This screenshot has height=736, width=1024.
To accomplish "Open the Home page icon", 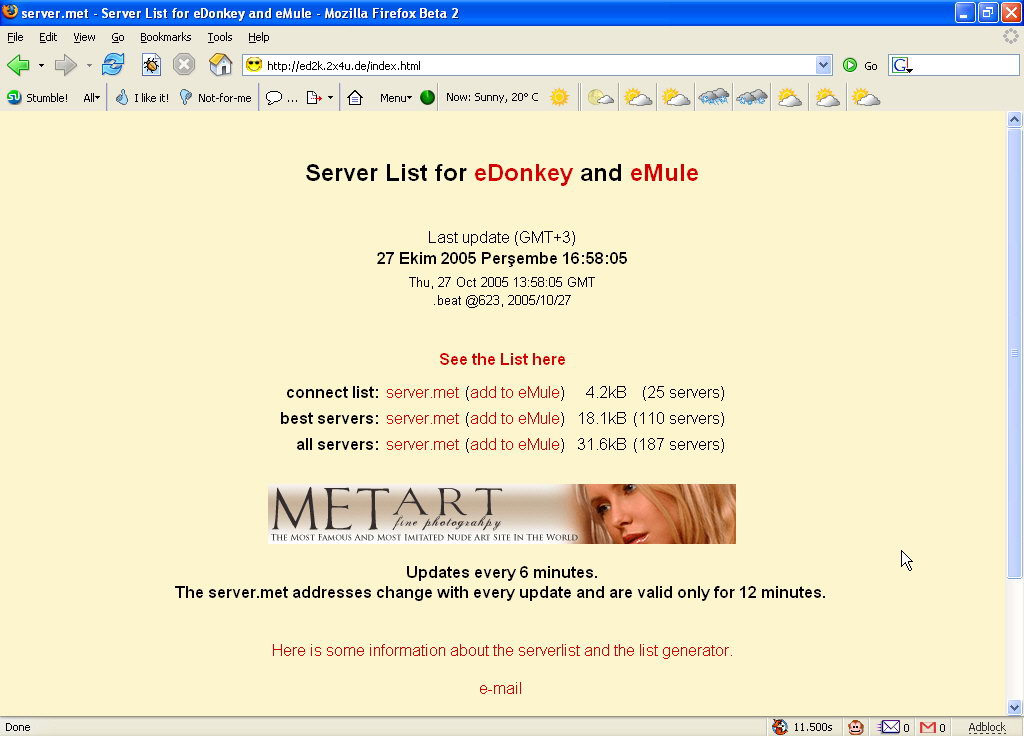I will tap(221, 64).
